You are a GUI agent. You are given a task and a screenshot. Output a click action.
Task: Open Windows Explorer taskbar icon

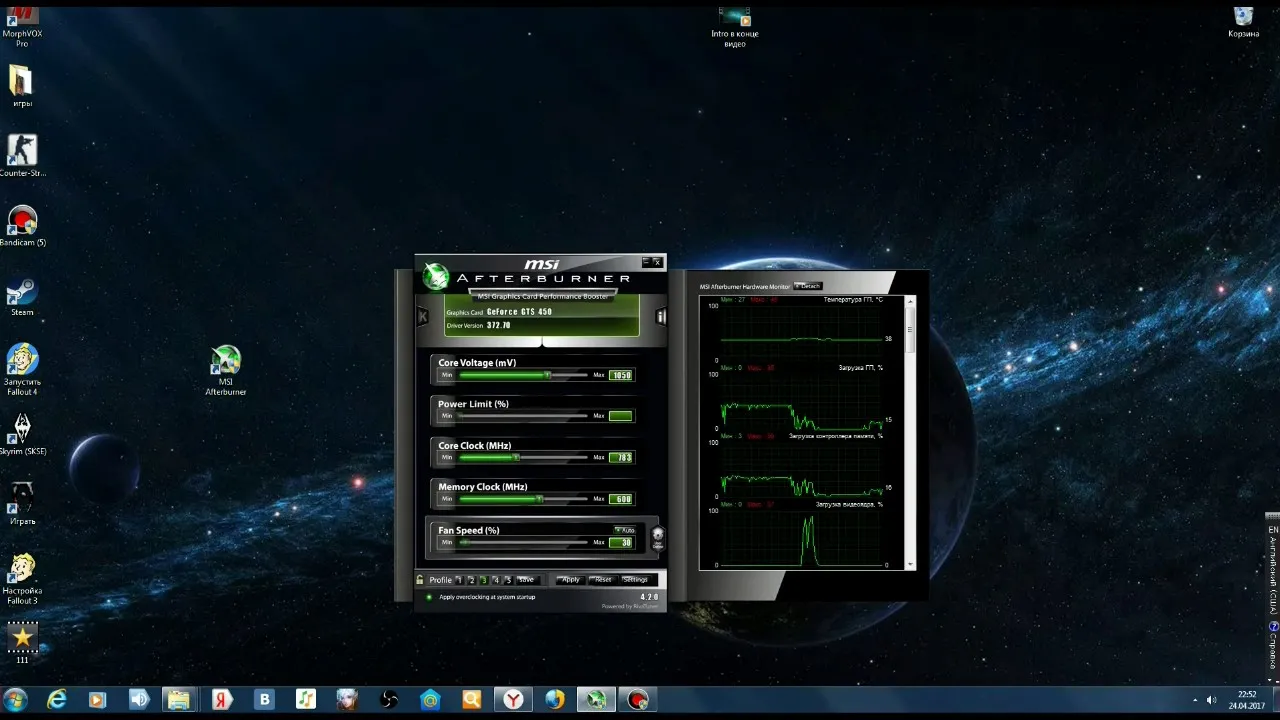[x=177, y=700]
